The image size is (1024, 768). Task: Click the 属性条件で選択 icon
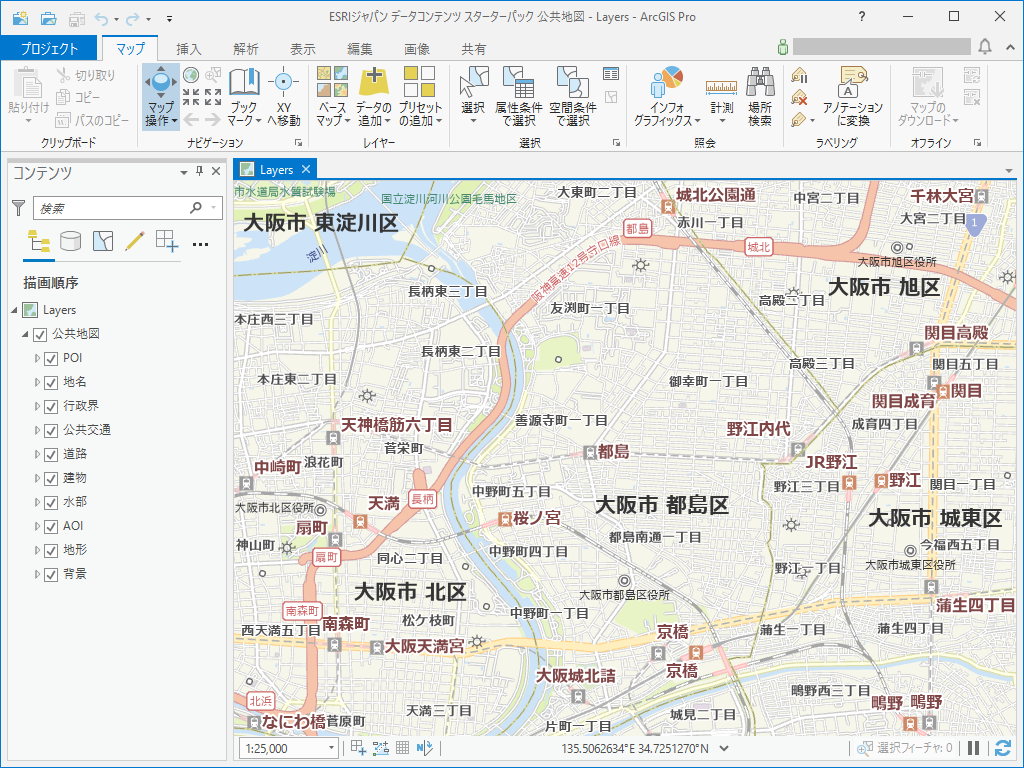pyautogui.click(x=518, y=83)
